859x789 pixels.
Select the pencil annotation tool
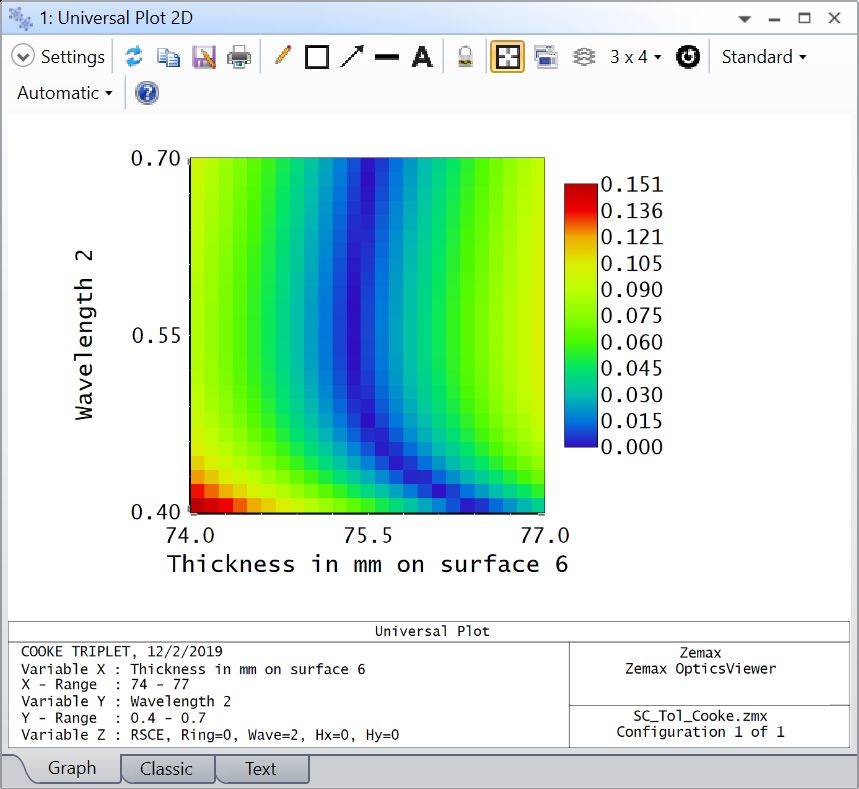(282, 57)
